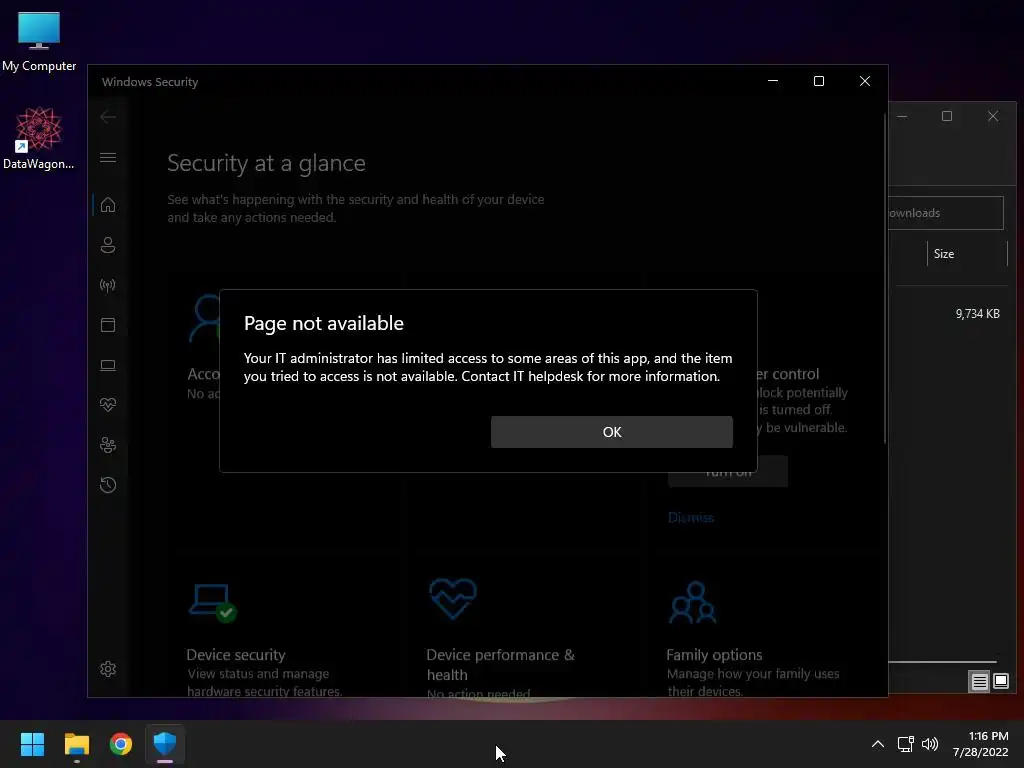Minimize the Windows Security window
Image resolution: width=1024 pixels, height=768 pixels.
click(773, 81)
